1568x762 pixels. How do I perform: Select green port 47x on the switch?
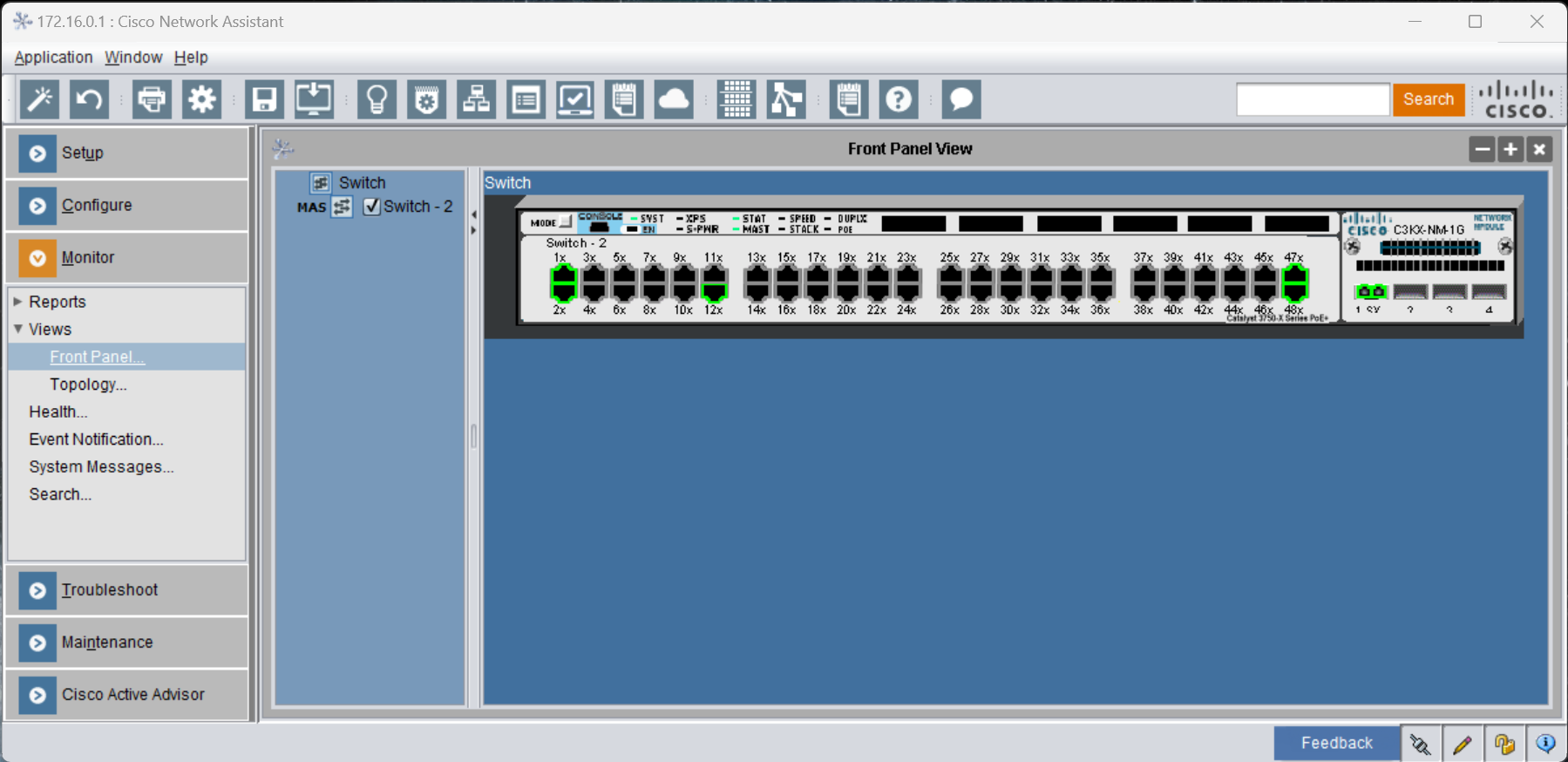point(1295,274)
